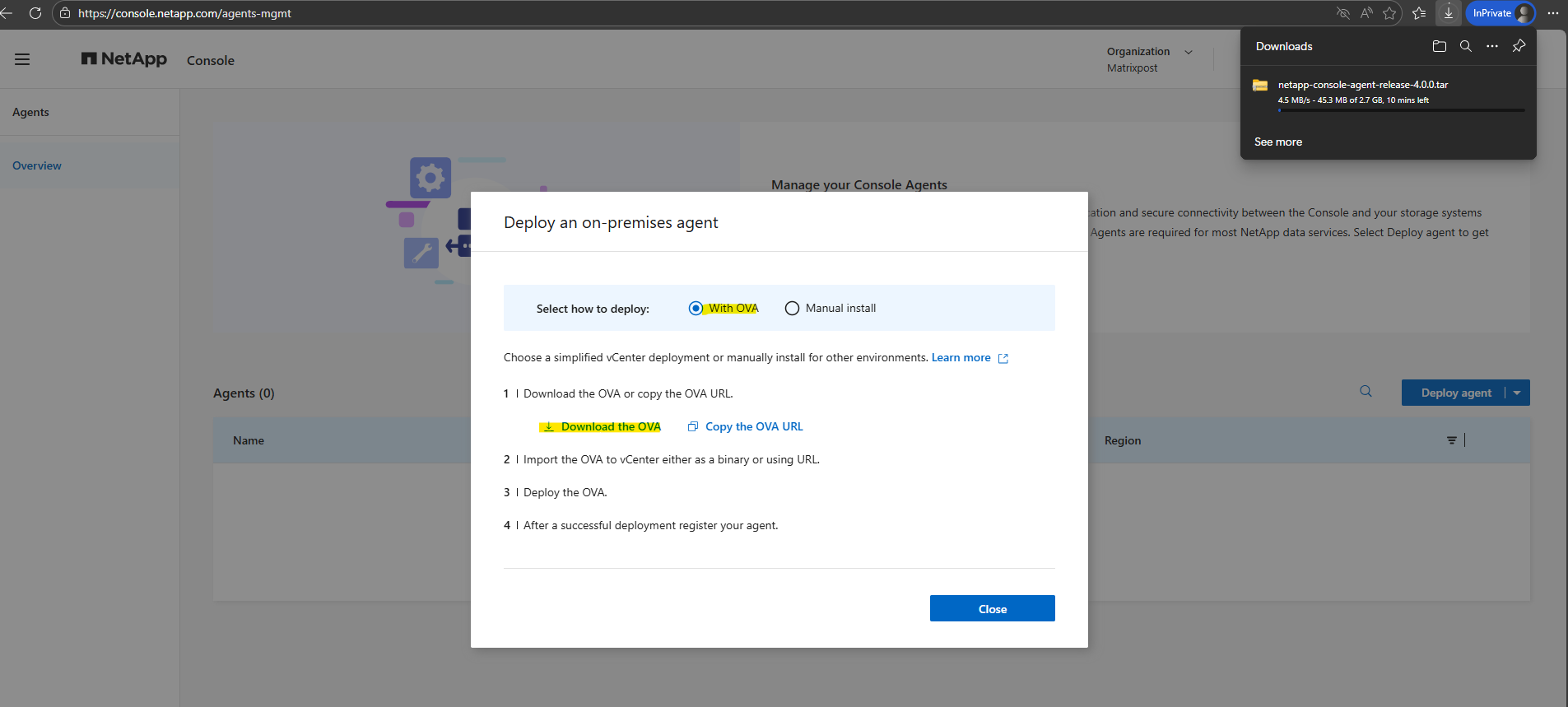Open downloads folder icon in Downloads panel

(x=1439, y=46)
